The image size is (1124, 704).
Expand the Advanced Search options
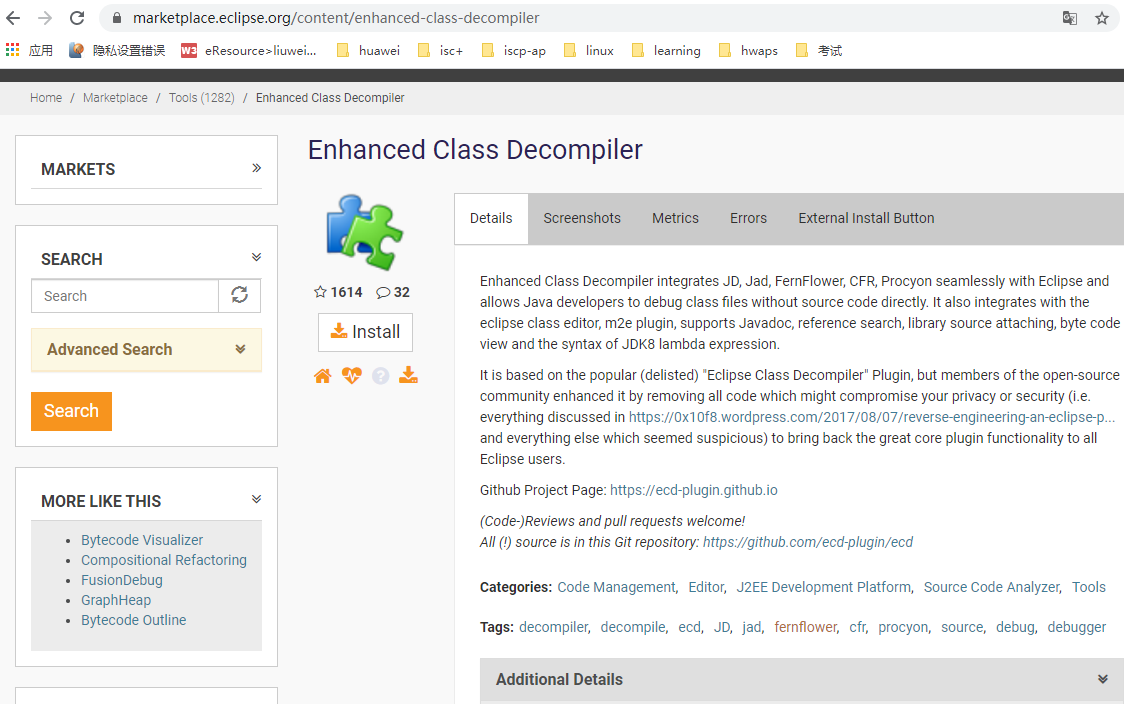click(x=146, y=350)
